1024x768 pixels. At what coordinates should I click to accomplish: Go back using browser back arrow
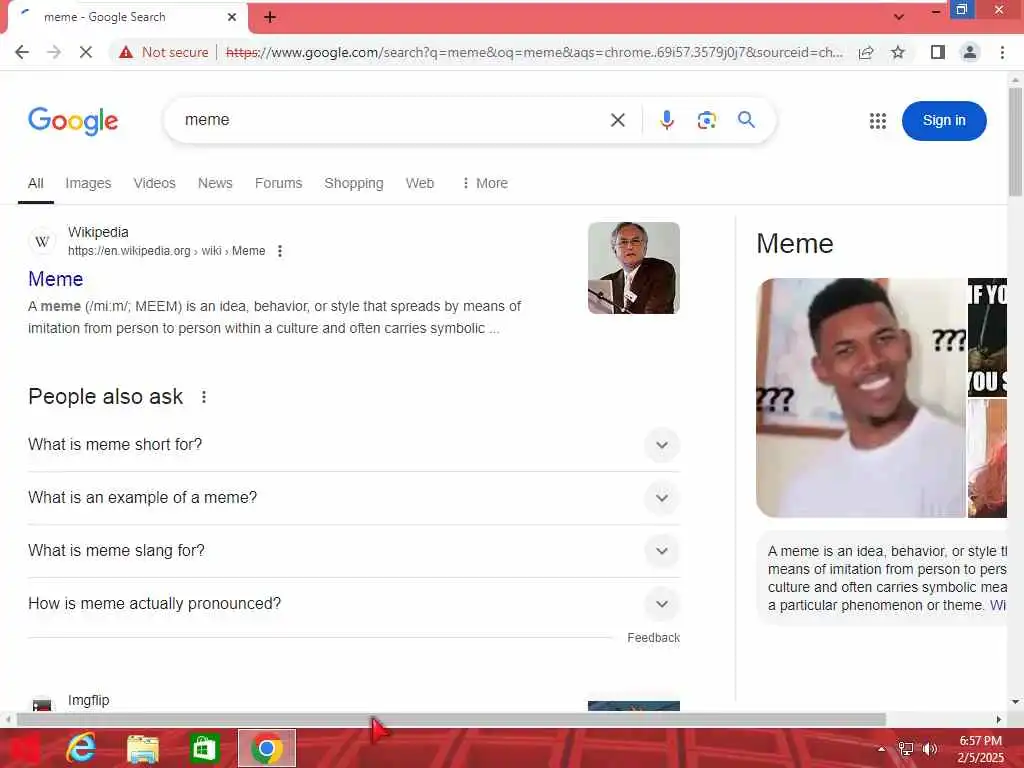click(x=22, y=52)
